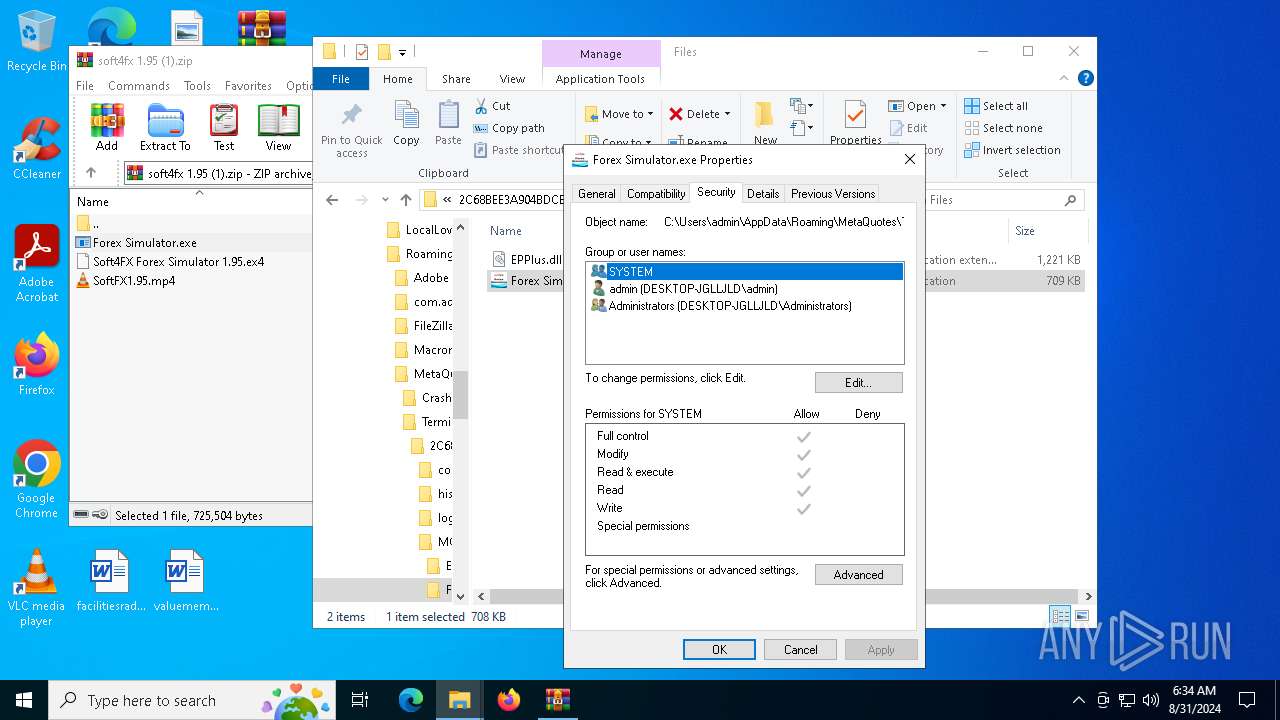The image size is (1280, 720).
Task: Click the Explorer up arrow
Action: coord(406,200)
